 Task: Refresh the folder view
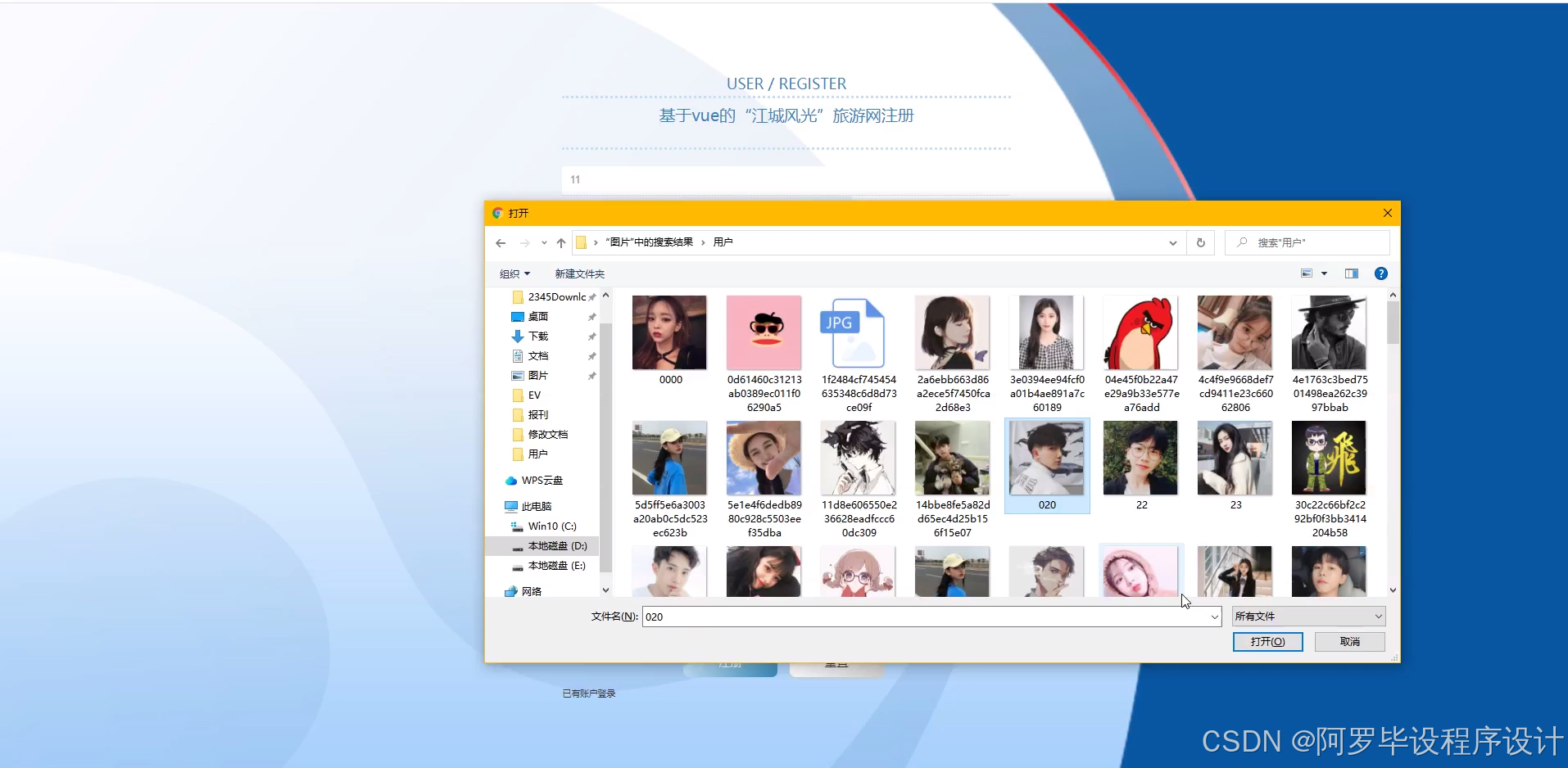1201,242
